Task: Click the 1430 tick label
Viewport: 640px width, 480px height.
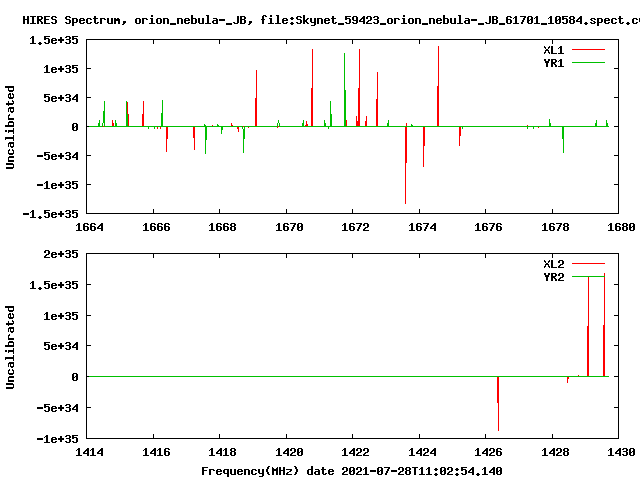Action: point(621,452)
